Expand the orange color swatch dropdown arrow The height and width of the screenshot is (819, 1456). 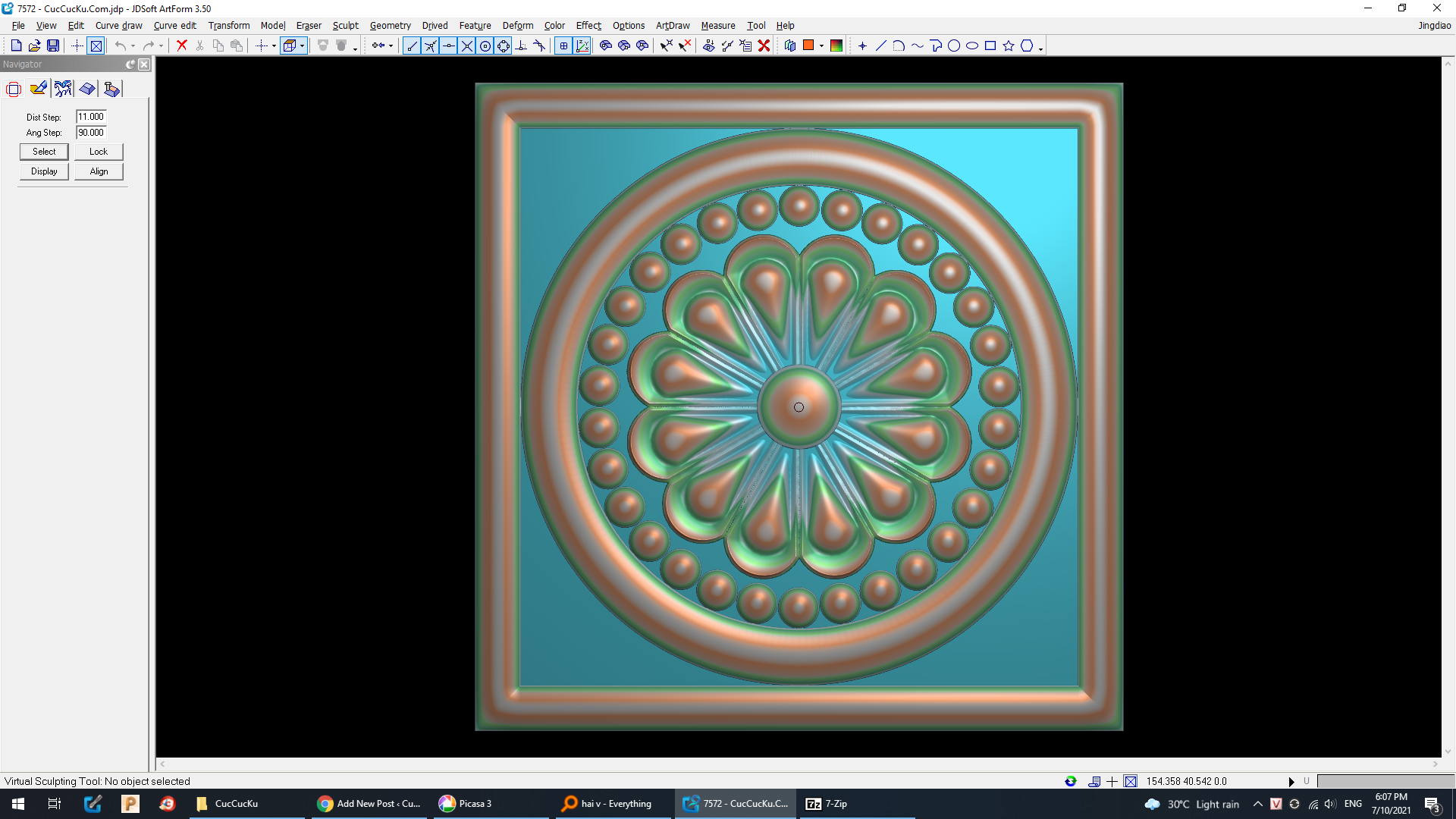821,46
